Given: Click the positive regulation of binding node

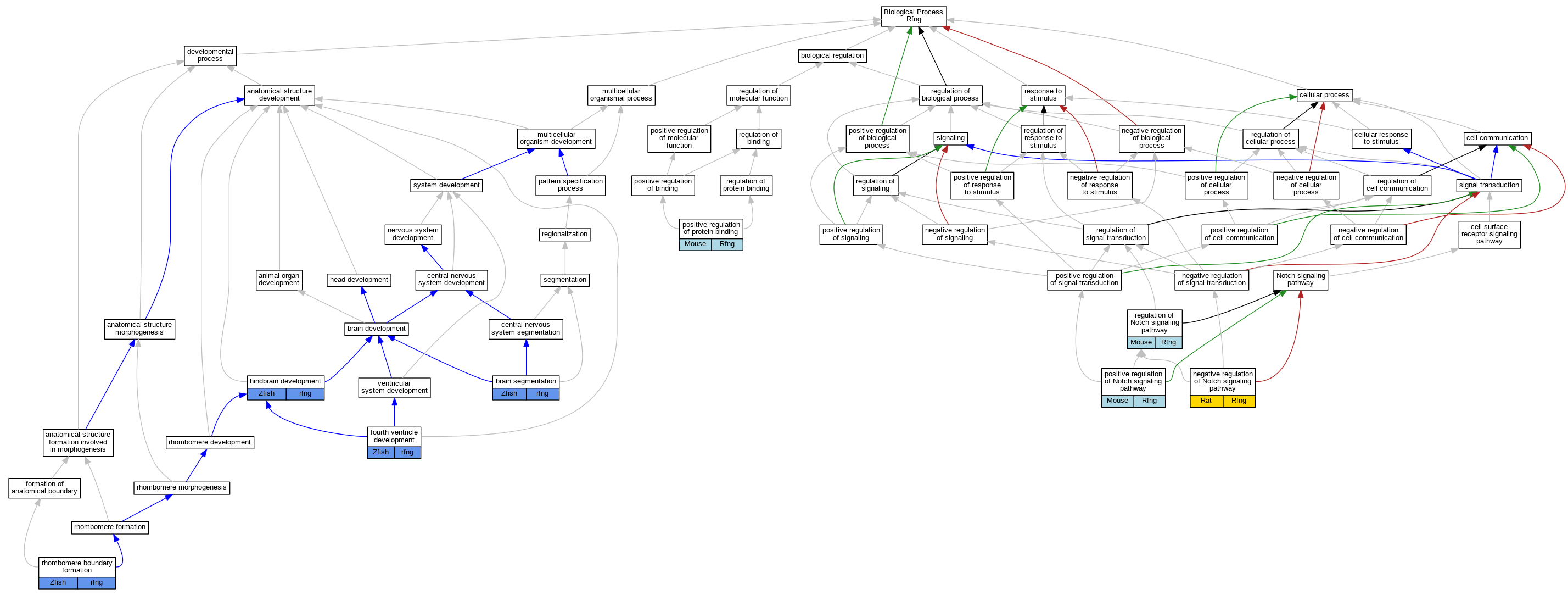Looking at the screenshot, I should [x=663, y=185].
